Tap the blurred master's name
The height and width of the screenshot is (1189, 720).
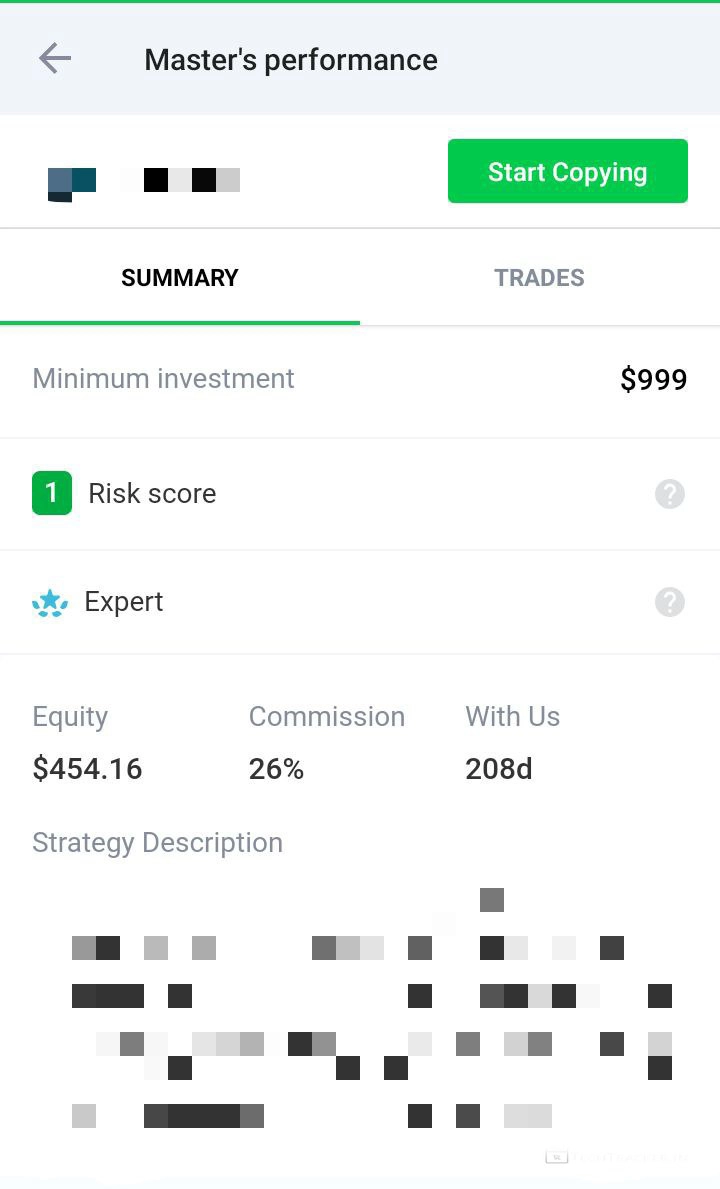click(181, 180)
